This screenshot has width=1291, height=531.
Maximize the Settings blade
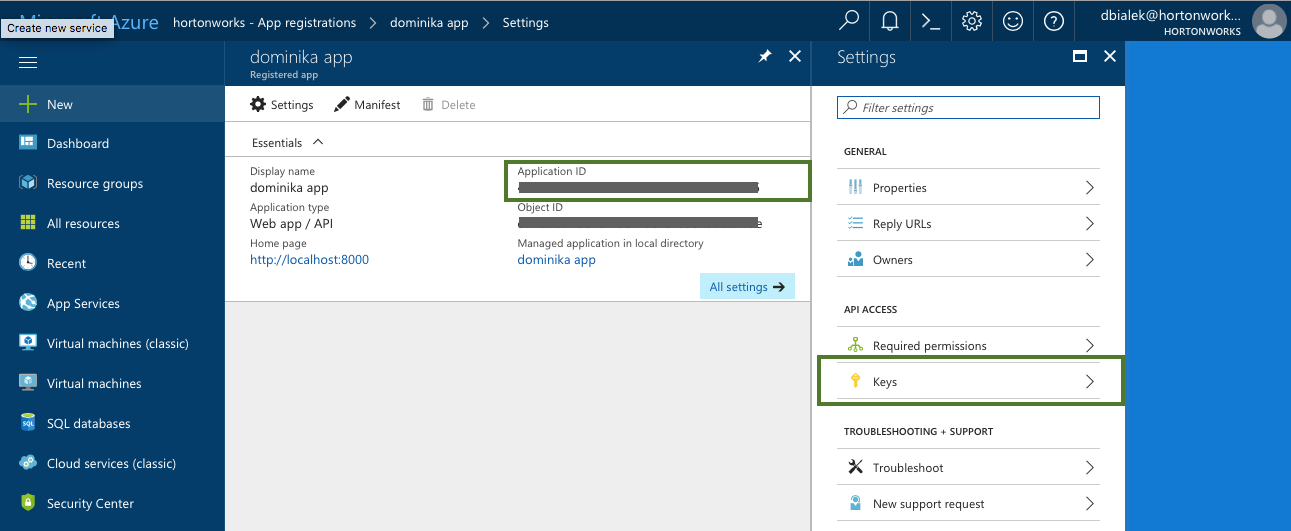coord(1080,57)
